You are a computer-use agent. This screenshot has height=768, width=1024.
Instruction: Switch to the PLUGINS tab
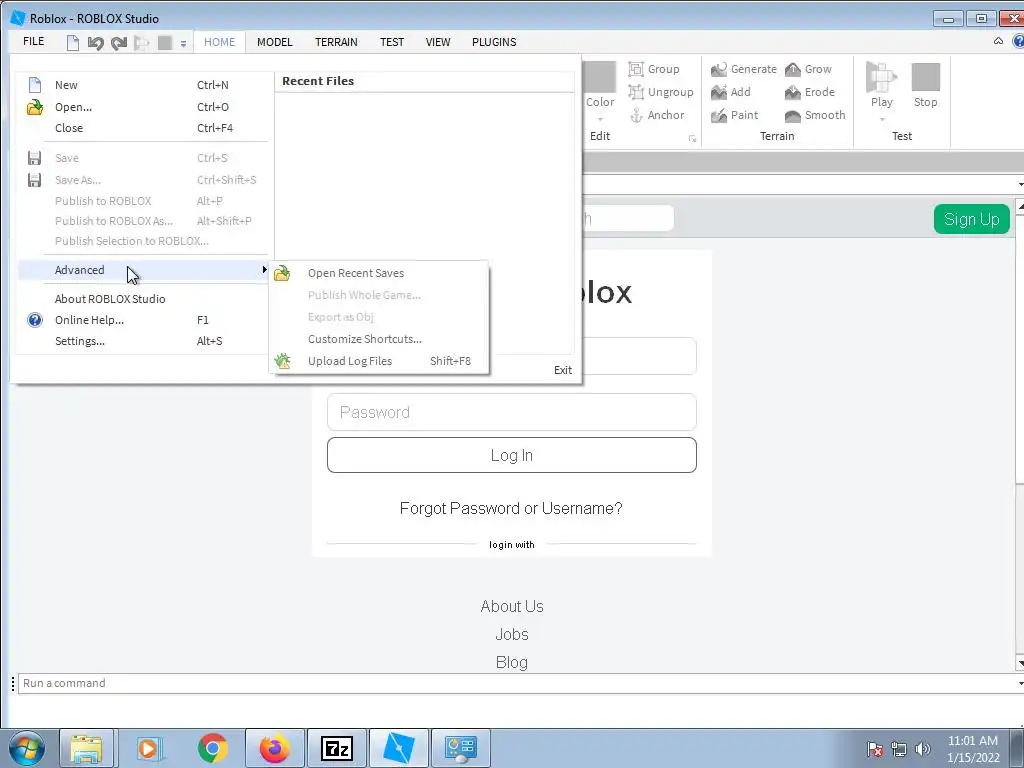click(x=494, y=42)
